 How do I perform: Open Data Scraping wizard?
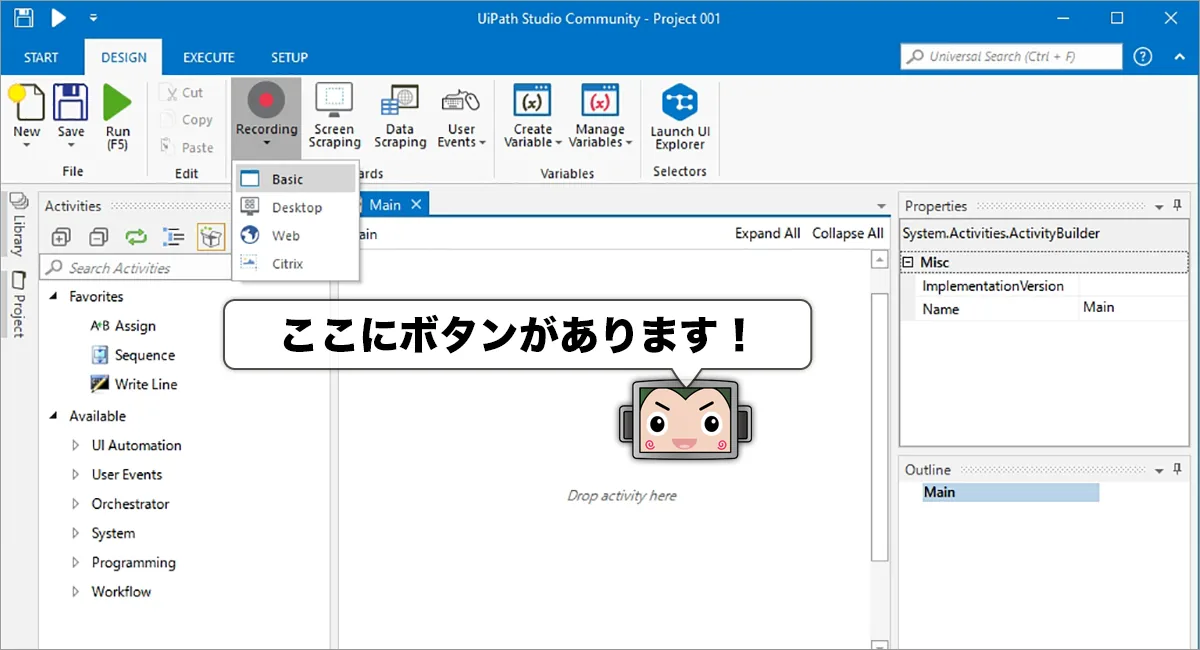[x=400, y=116]
